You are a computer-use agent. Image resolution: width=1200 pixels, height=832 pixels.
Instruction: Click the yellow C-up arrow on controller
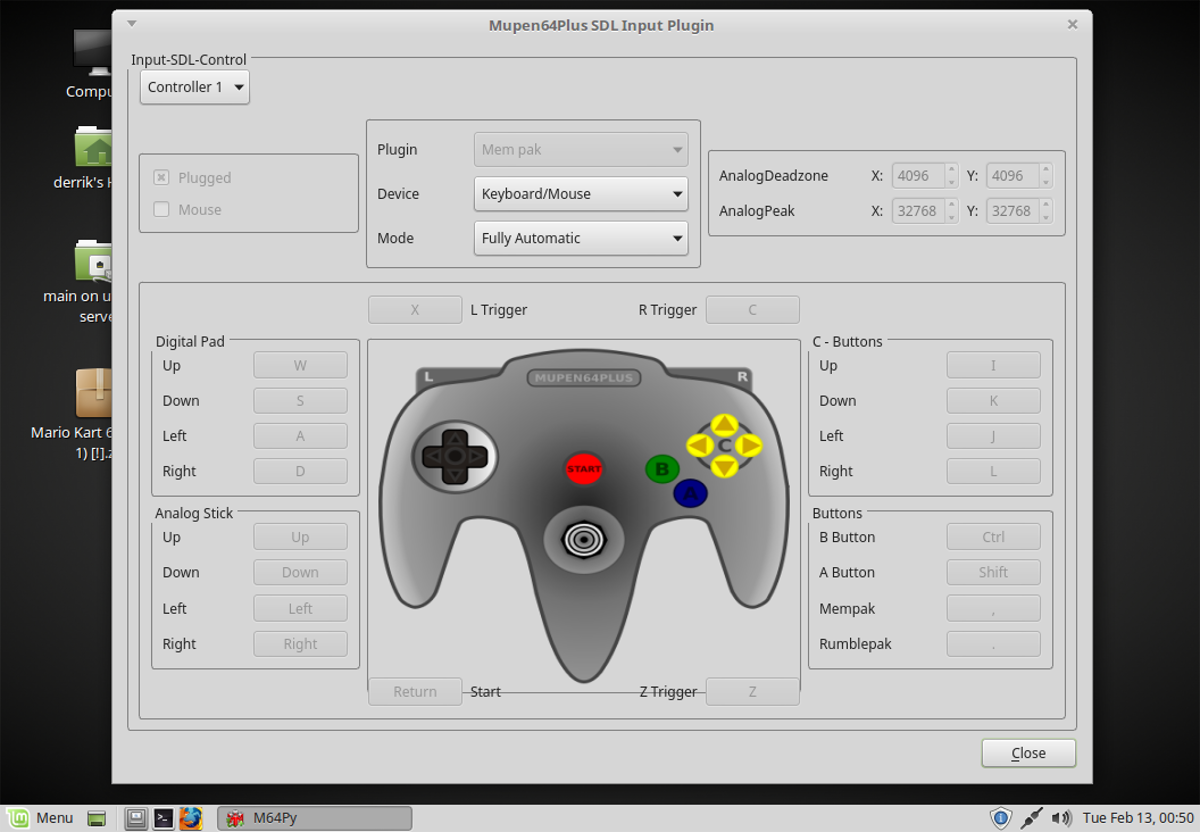pos(725,424)
